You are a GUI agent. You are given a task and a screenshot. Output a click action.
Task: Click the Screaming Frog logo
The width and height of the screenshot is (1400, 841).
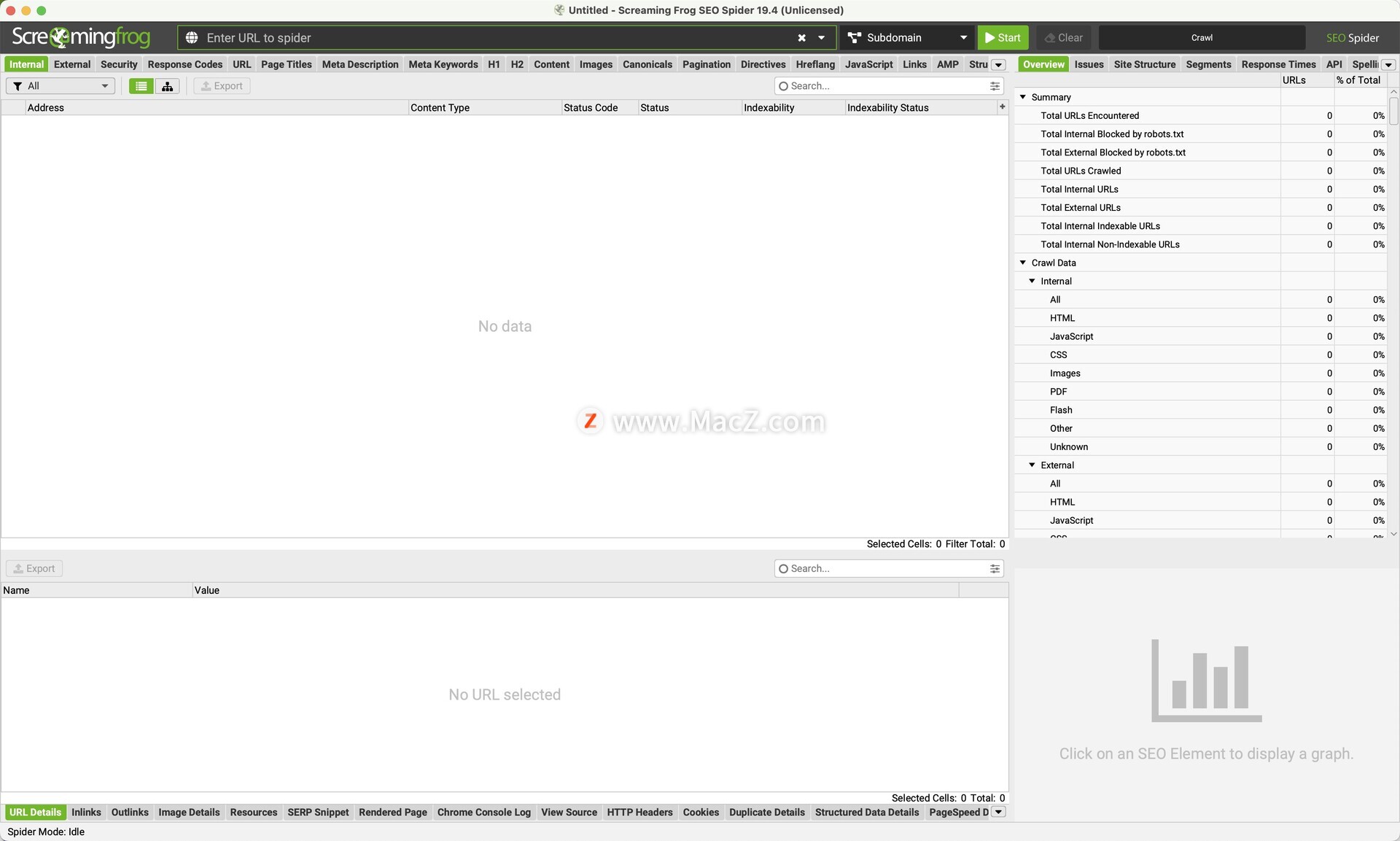click(81, 37)
